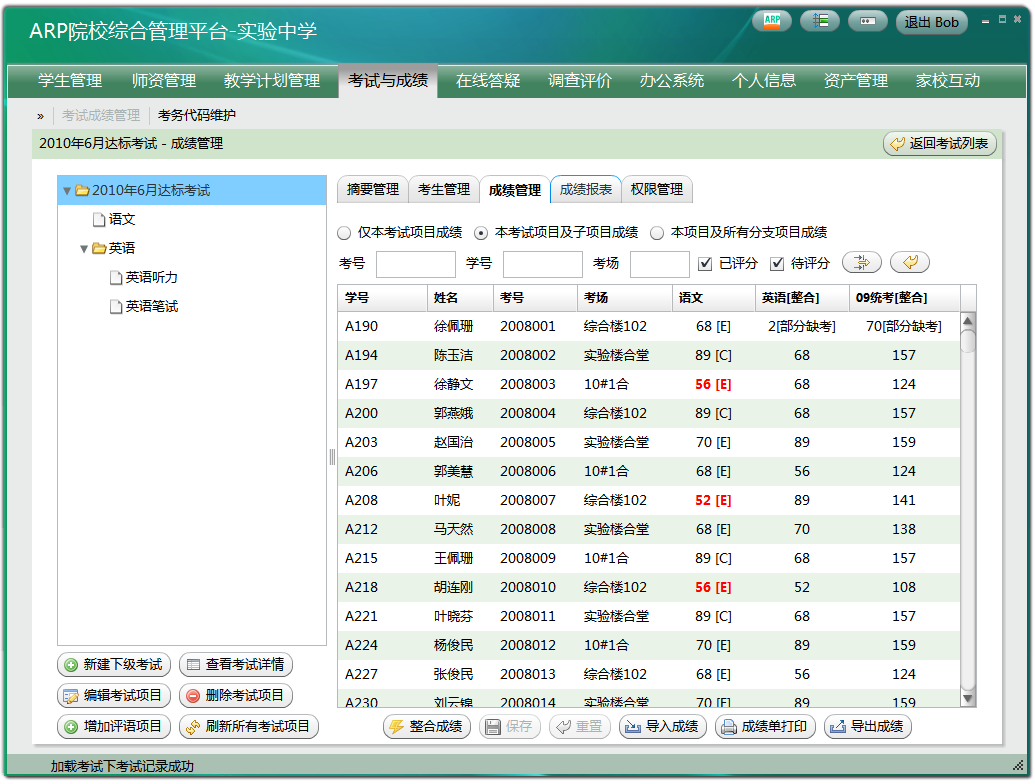Select 本项目及所有分支项目成绩 radio button

pyautogui.click(x=657, y=233)
